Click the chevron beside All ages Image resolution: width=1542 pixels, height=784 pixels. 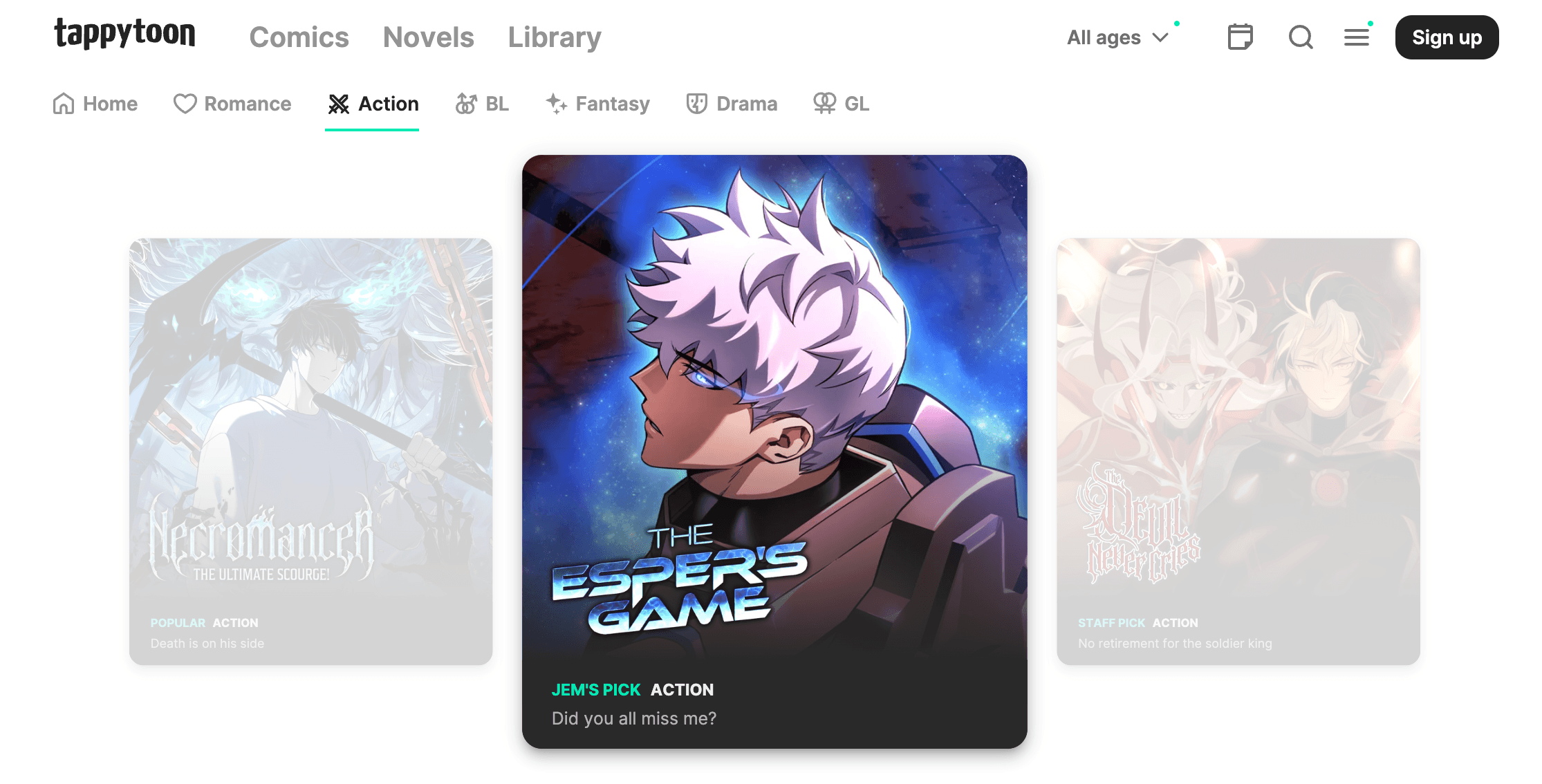(x=1160, y=37)
